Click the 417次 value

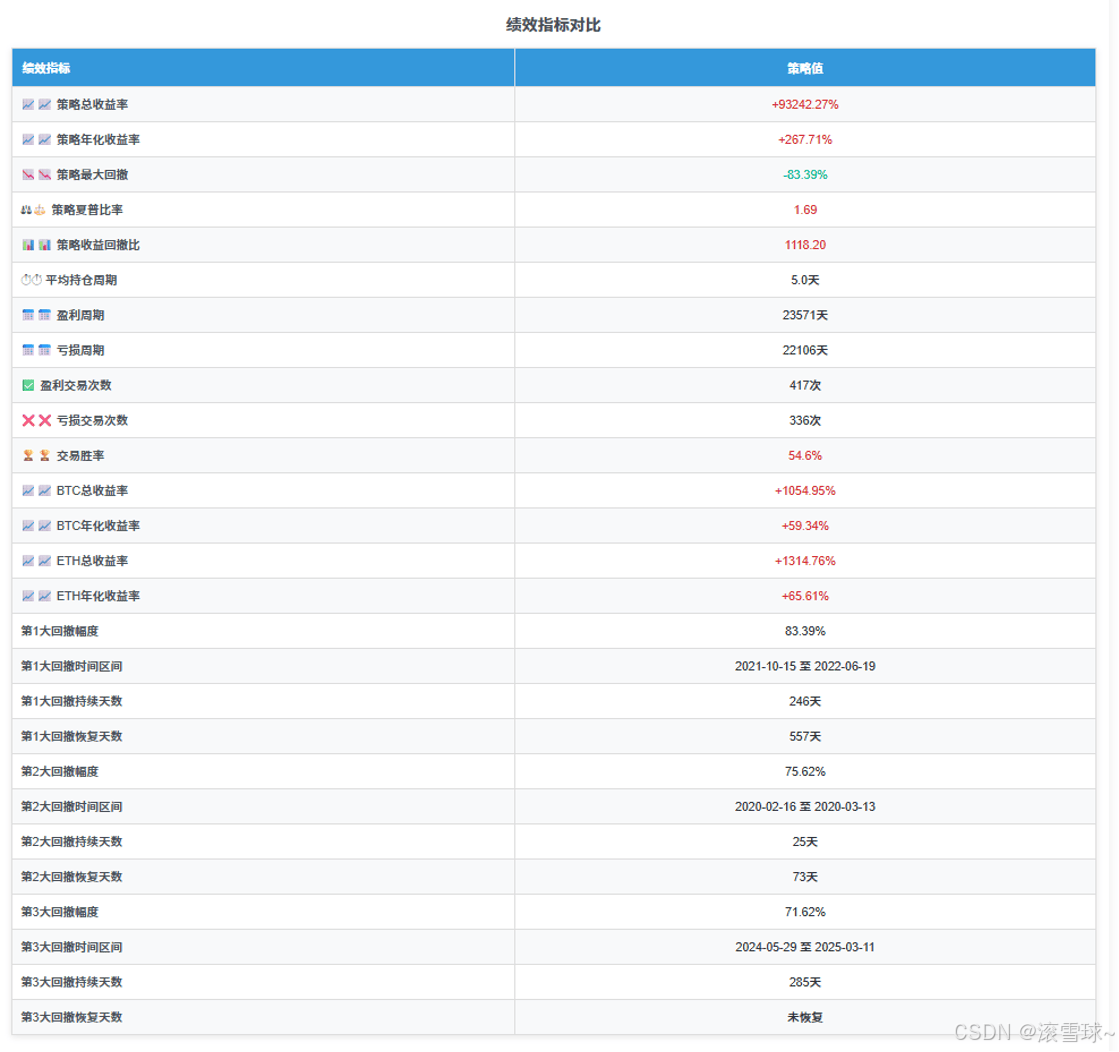coord(805,385)
